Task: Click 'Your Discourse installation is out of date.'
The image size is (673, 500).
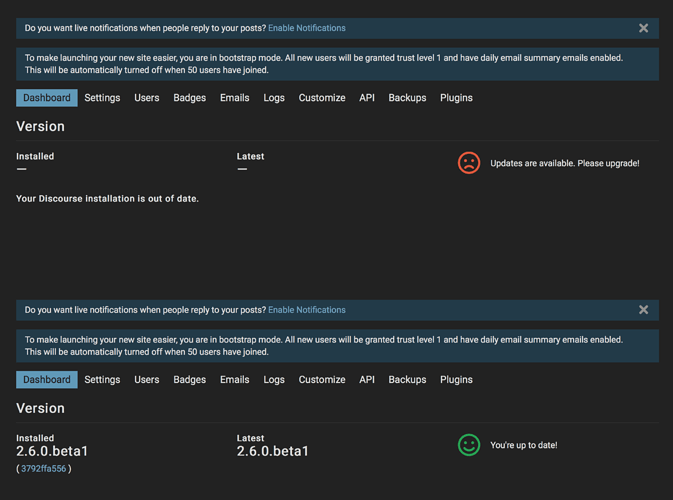Action: point(107,199)
